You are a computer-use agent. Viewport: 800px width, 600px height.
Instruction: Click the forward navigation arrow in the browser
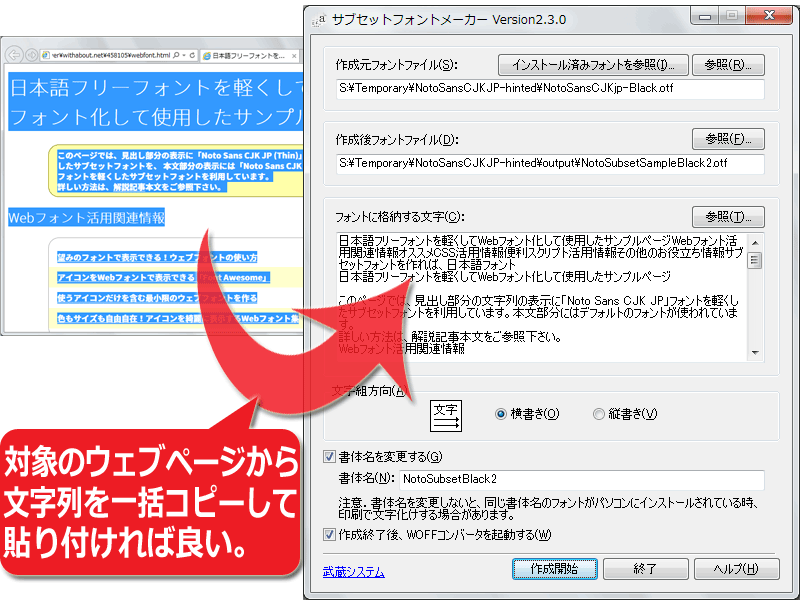[x=32, y=55]
